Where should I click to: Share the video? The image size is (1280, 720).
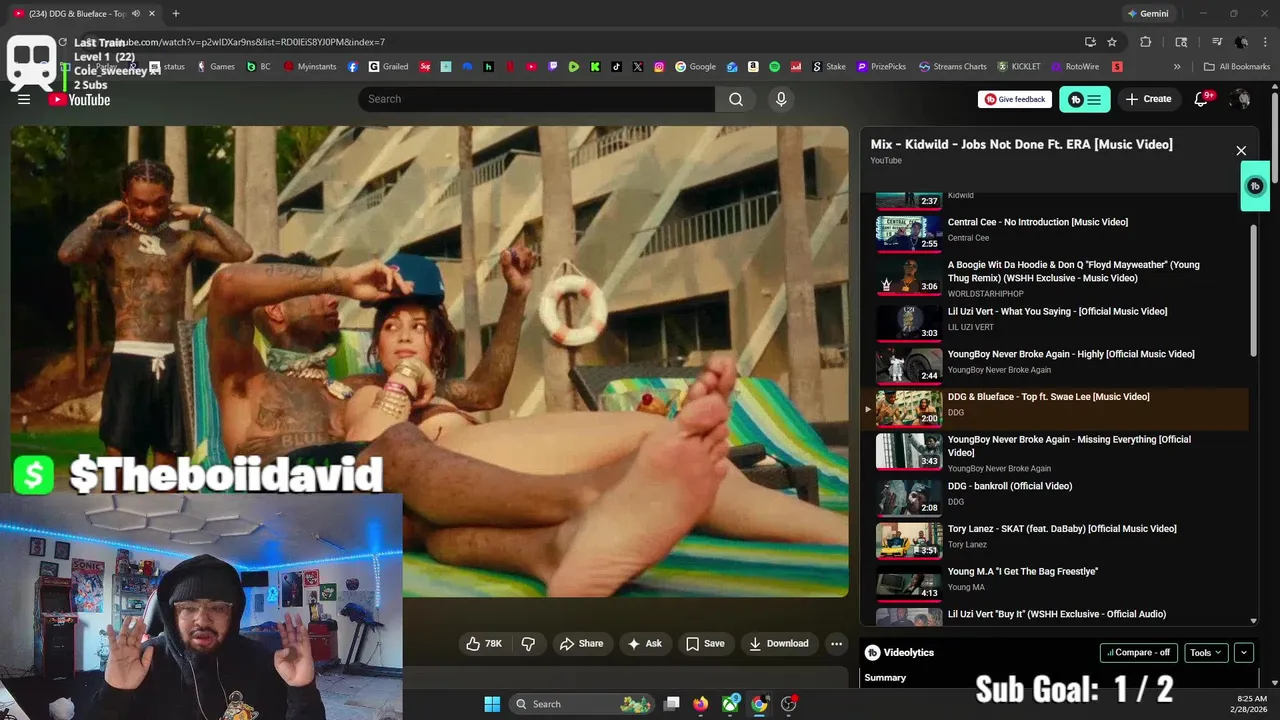click(581, 644)
